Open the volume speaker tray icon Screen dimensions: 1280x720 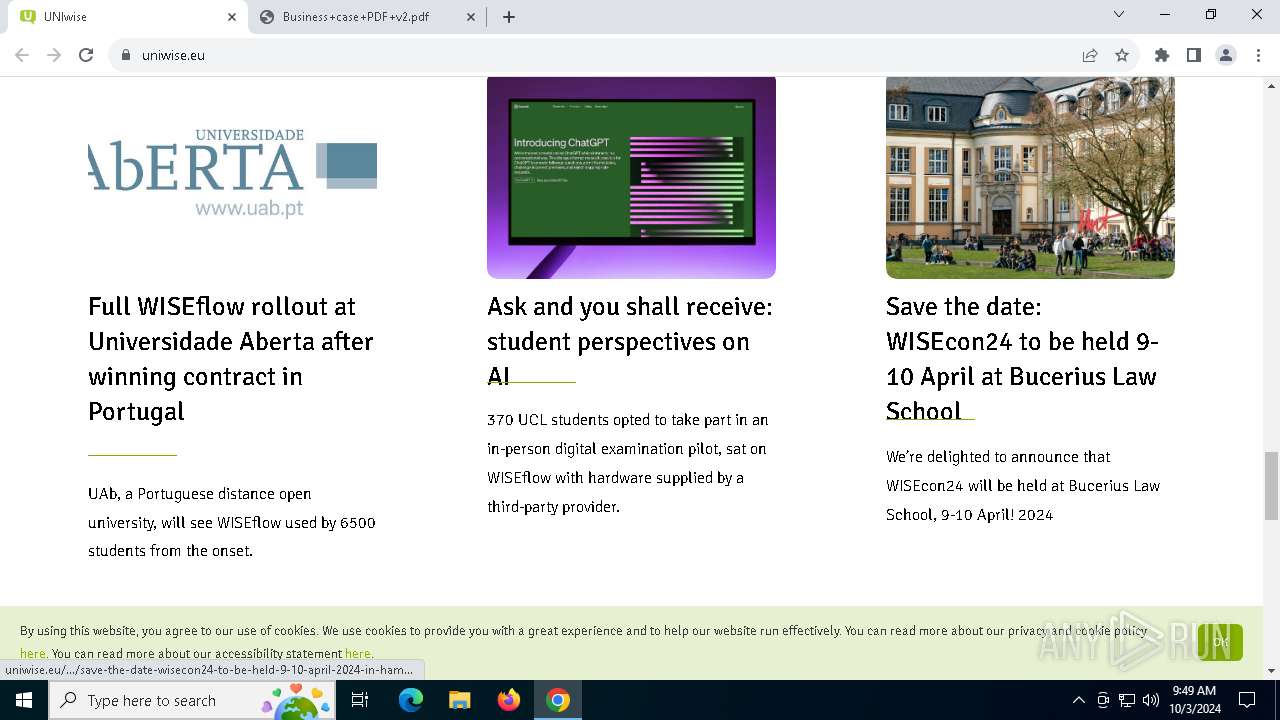pos(1151,700)
